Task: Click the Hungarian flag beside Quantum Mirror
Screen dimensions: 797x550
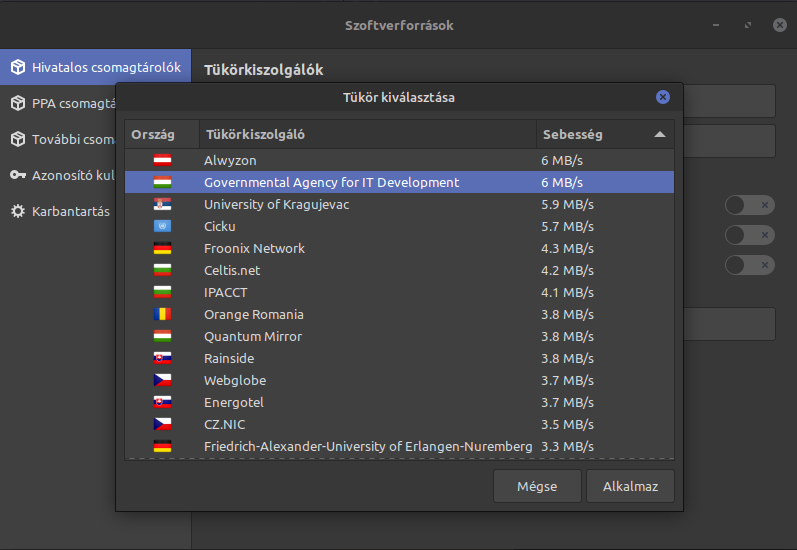Action: (162, 336)
